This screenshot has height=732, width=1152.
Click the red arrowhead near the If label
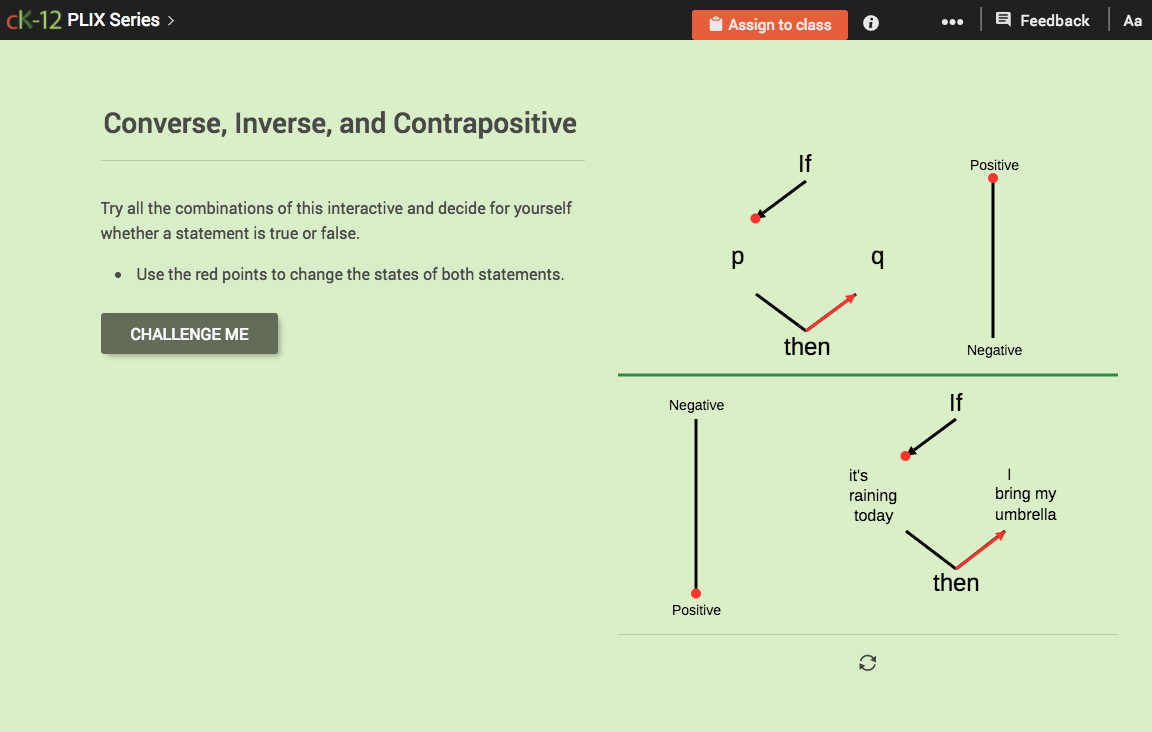click(x=852, y=297)
